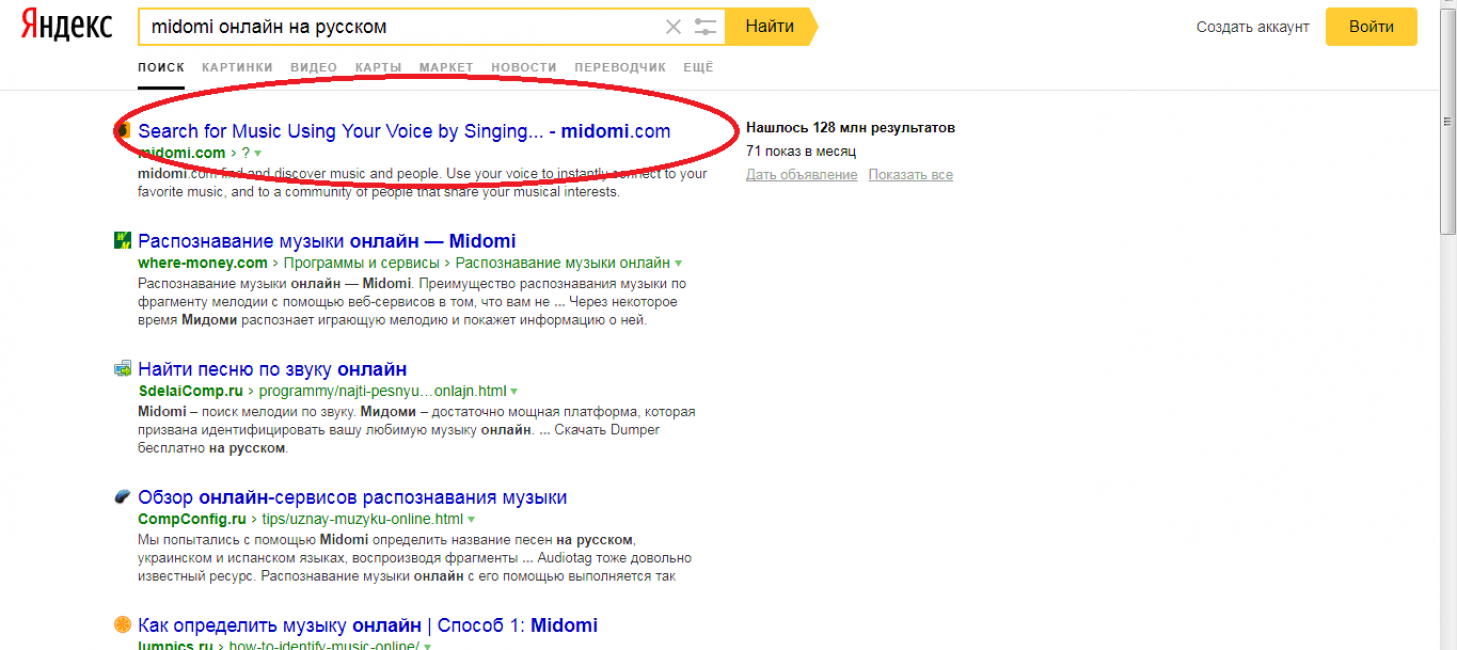
Task: Select the Поиск tab
Action: click(161, 68)
